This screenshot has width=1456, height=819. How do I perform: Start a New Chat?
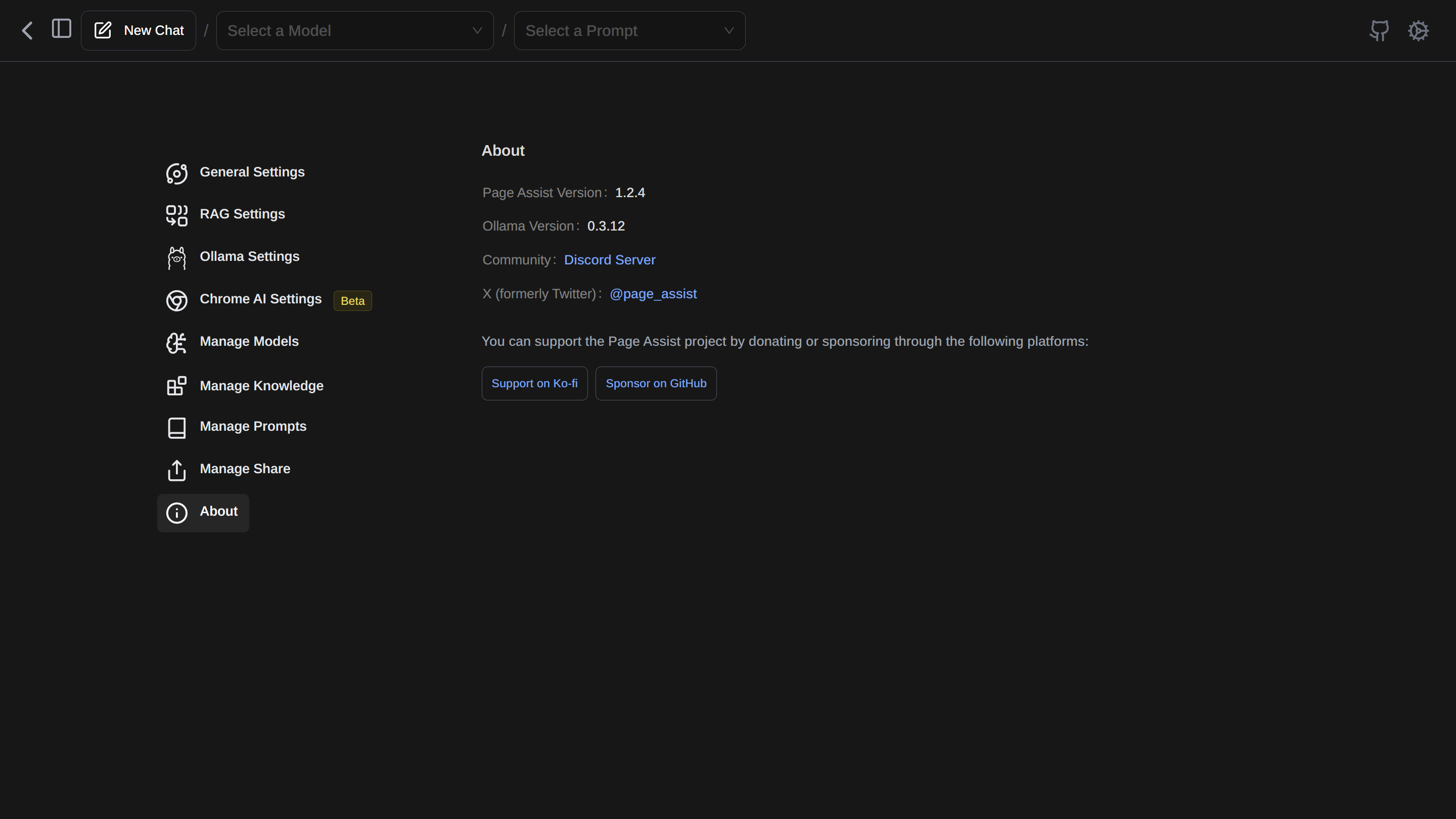click(139, 30)
